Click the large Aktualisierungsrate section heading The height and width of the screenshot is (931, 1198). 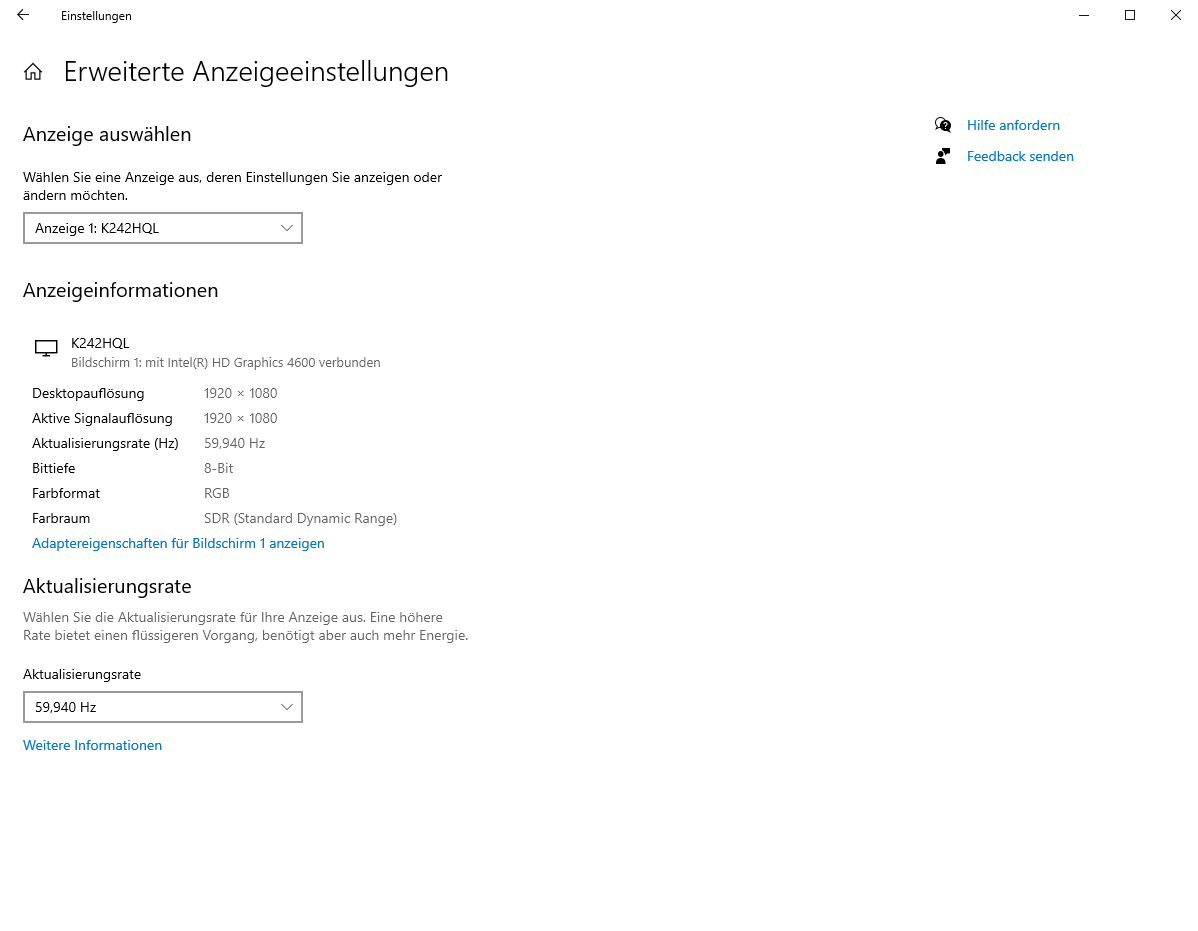pos(107,587)
